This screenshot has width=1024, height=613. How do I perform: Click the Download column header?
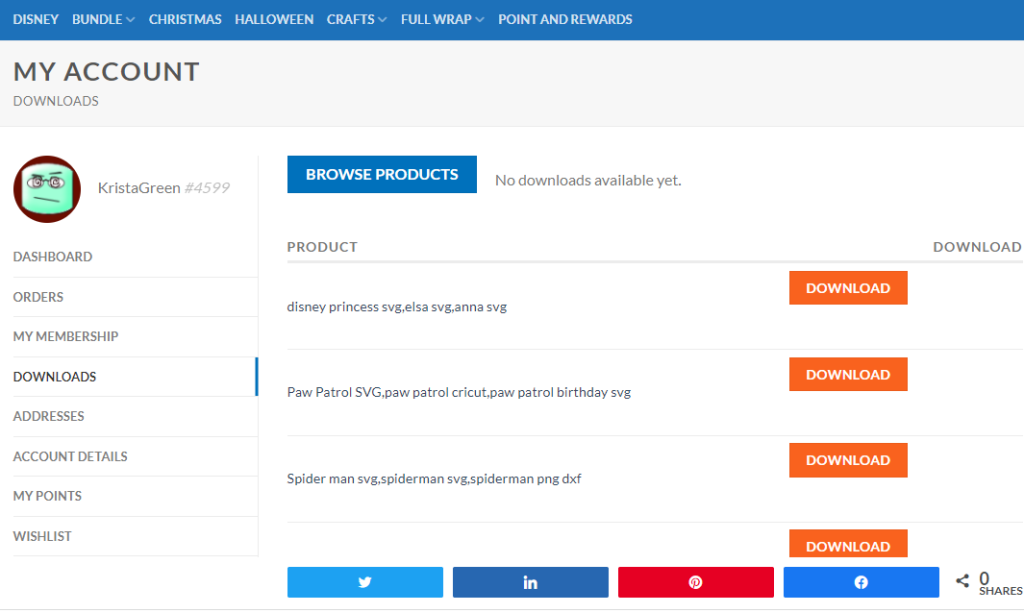[977, 247]
